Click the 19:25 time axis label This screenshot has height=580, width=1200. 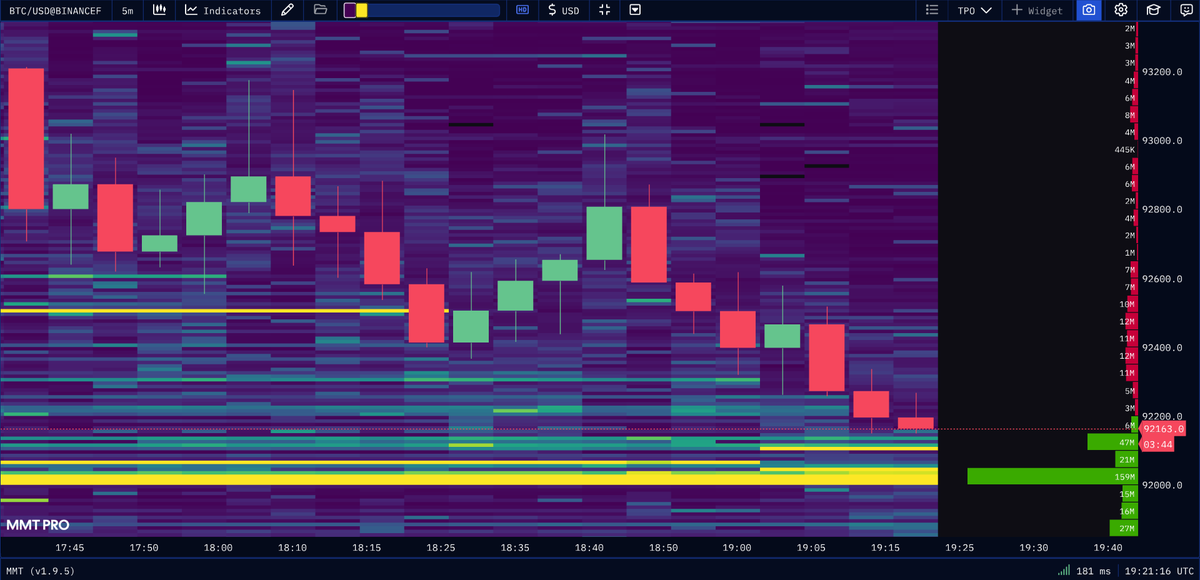959,548
